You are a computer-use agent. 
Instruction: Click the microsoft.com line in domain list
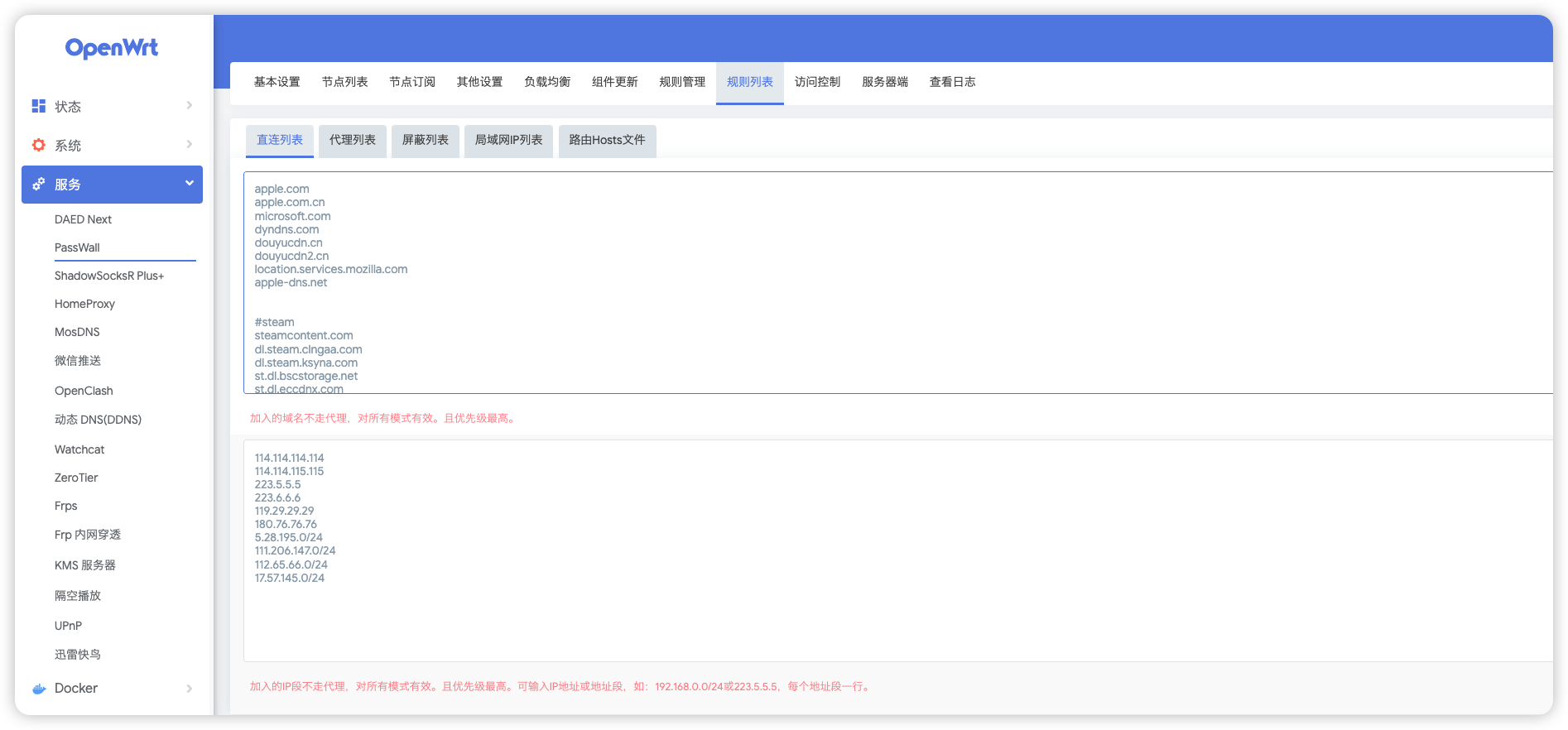tap(292, 216)
